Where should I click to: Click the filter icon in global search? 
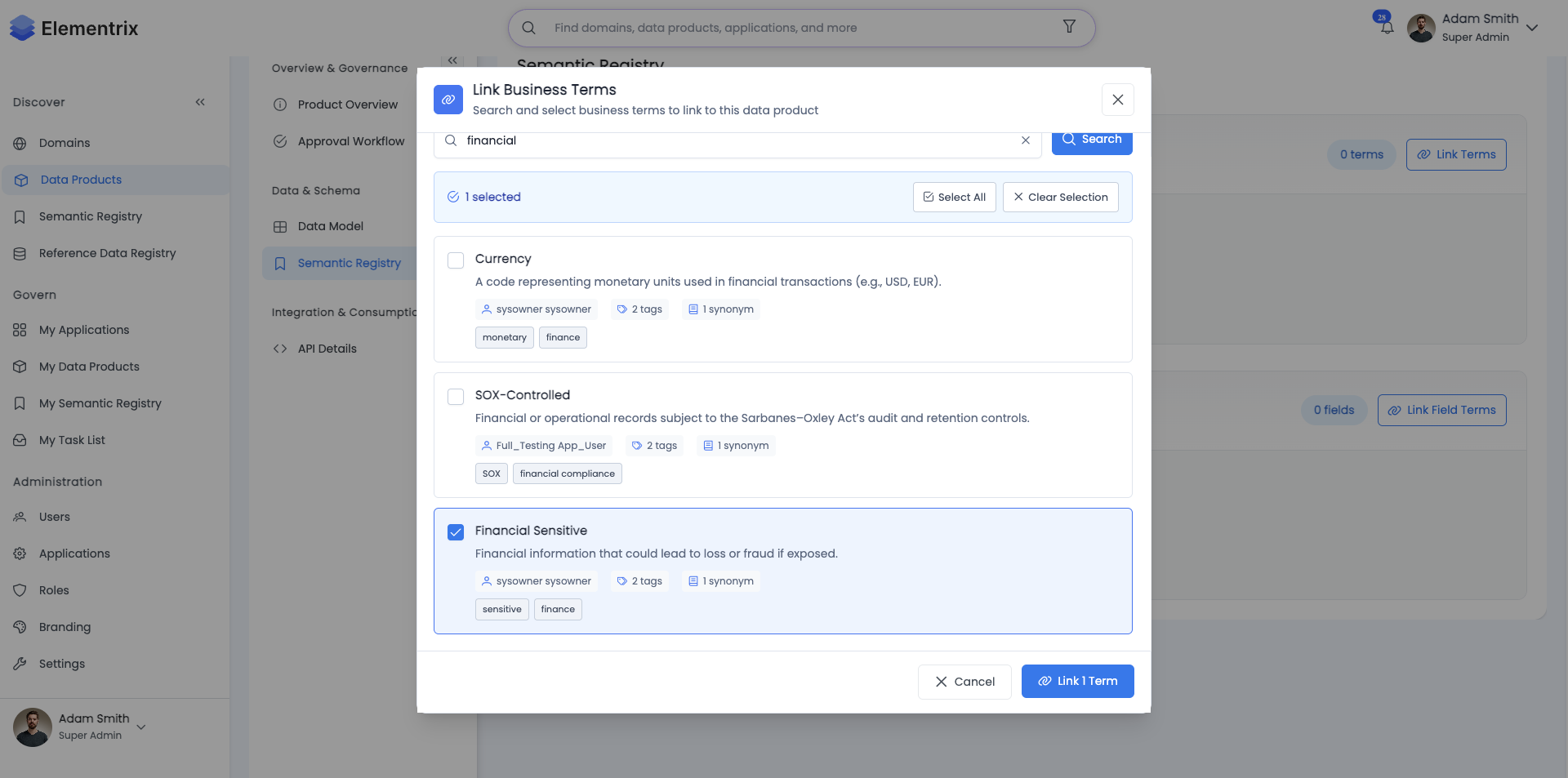[x=1069, y=27]
